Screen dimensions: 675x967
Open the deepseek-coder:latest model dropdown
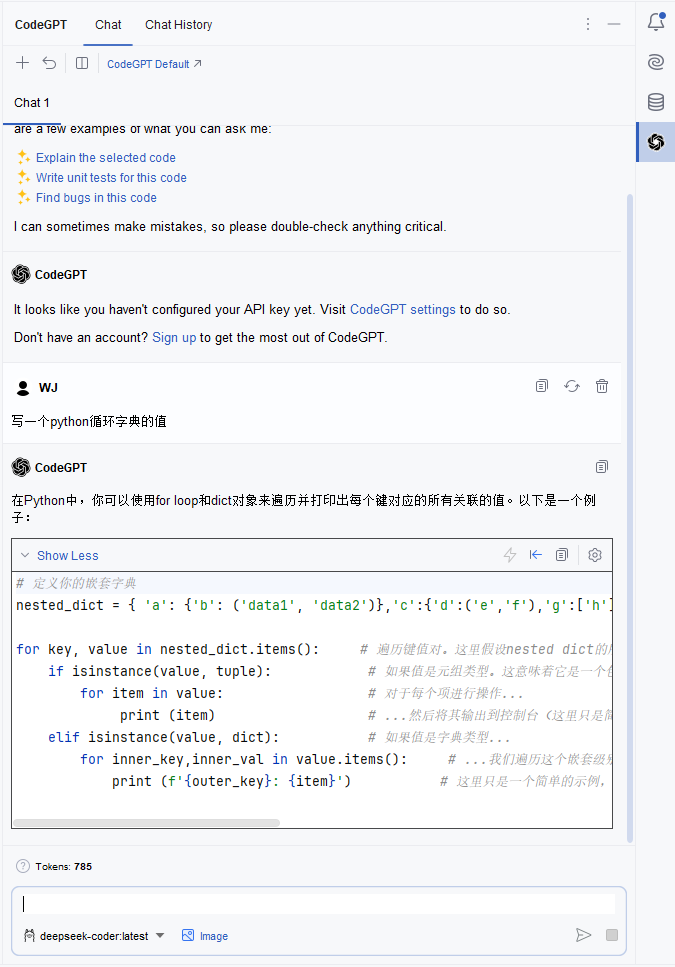pos(94,936)
